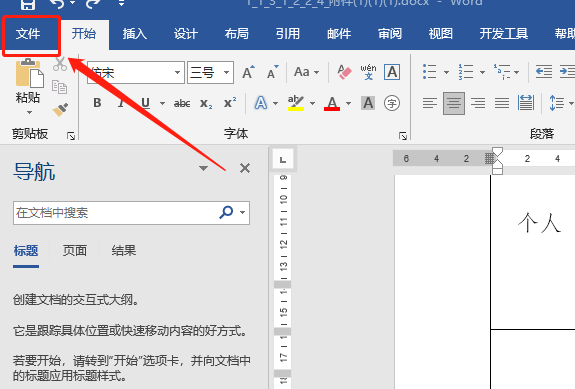Toggle bold formatting
Viewport: 575px width, 389px height.
point(97,103)
